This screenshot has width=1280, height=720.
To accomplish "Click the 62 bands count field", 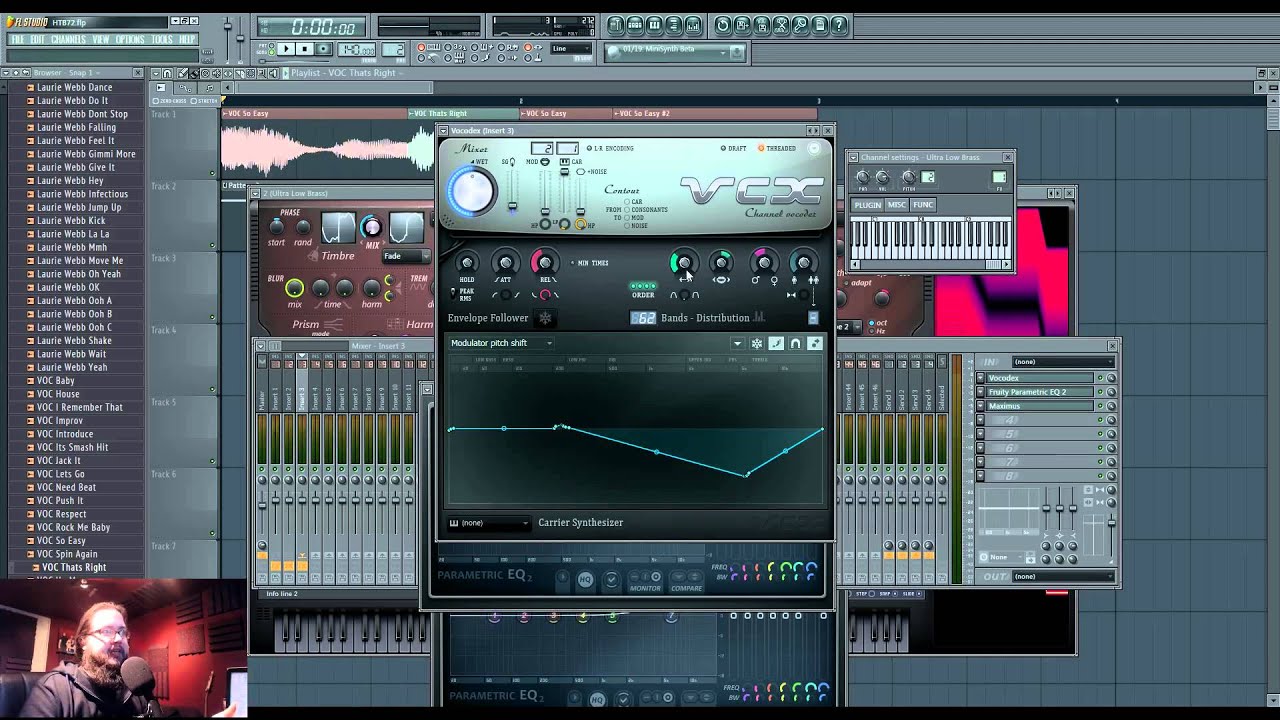I will pos(643,318).
